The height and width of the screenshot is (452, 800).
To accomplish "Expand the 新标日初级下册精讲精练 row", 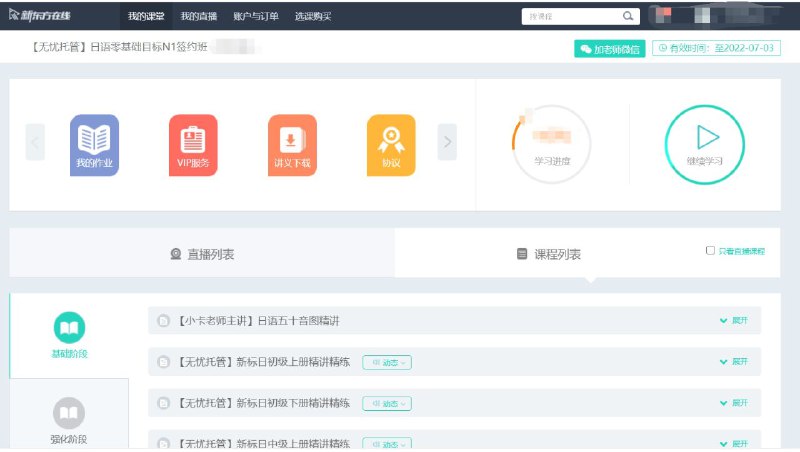I will (x=734, y=403).
